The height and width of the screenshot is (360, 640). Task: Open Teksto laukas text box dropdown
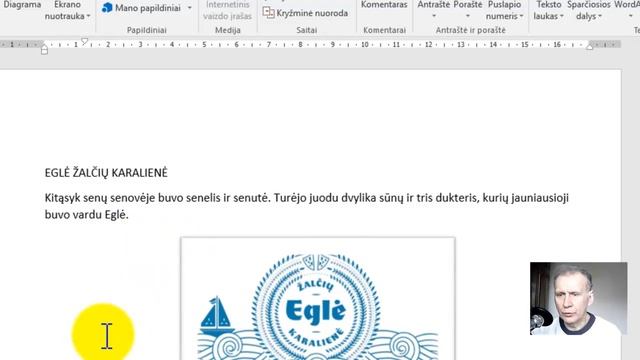coord(548,11)
